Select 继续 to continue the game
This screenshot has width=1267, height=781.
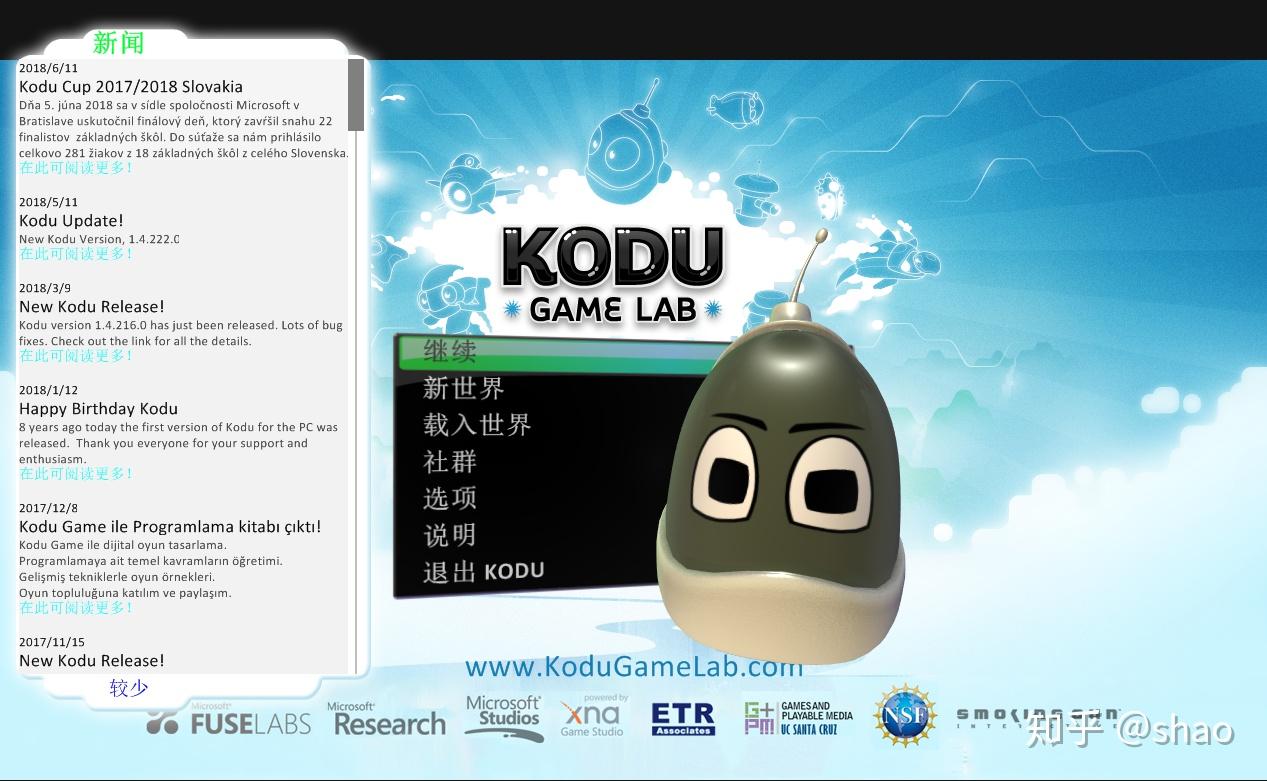pyautogui.click(x=450, y=352)
